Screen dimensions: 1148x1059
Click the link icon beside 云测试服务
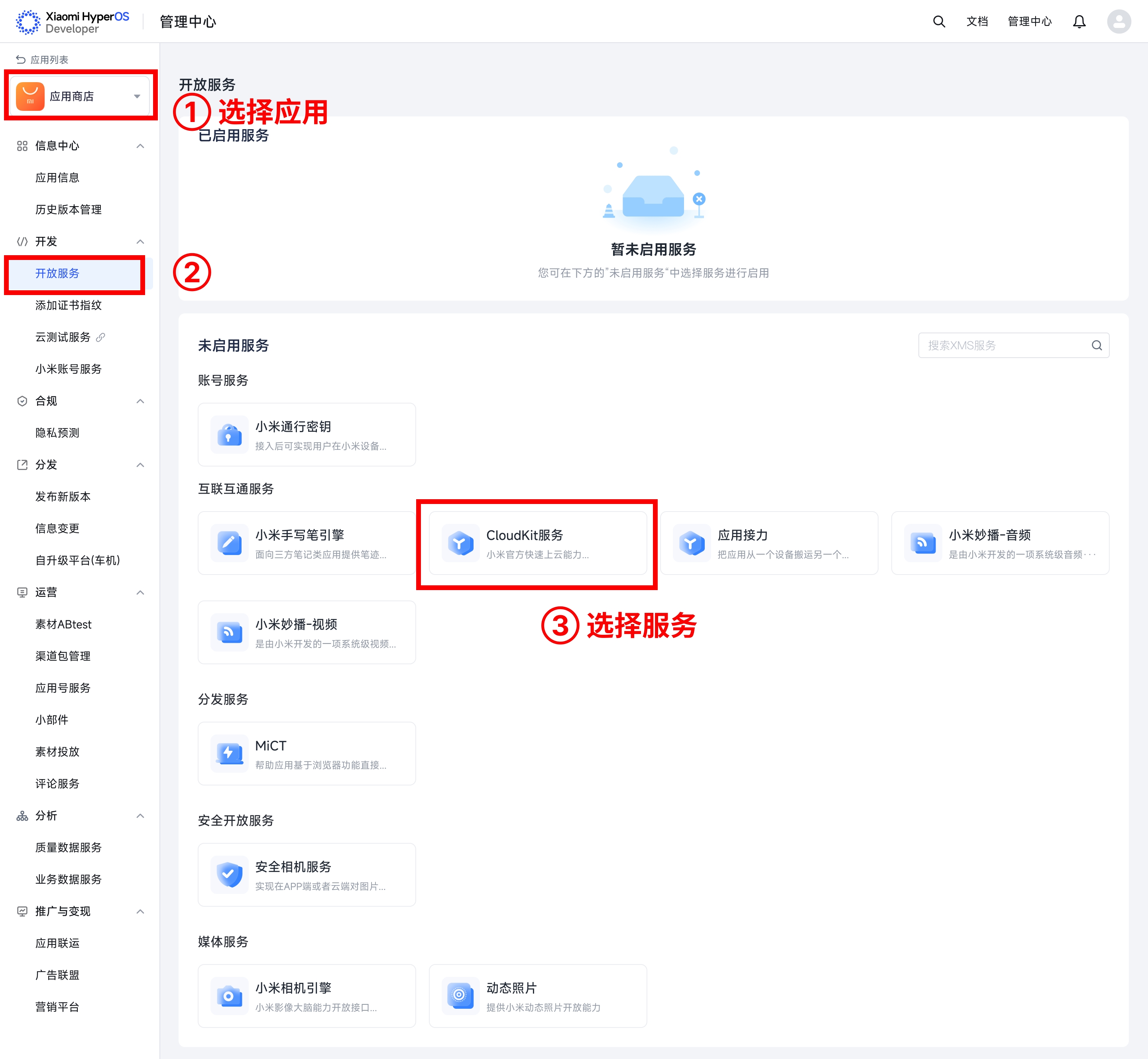(100, 337)
